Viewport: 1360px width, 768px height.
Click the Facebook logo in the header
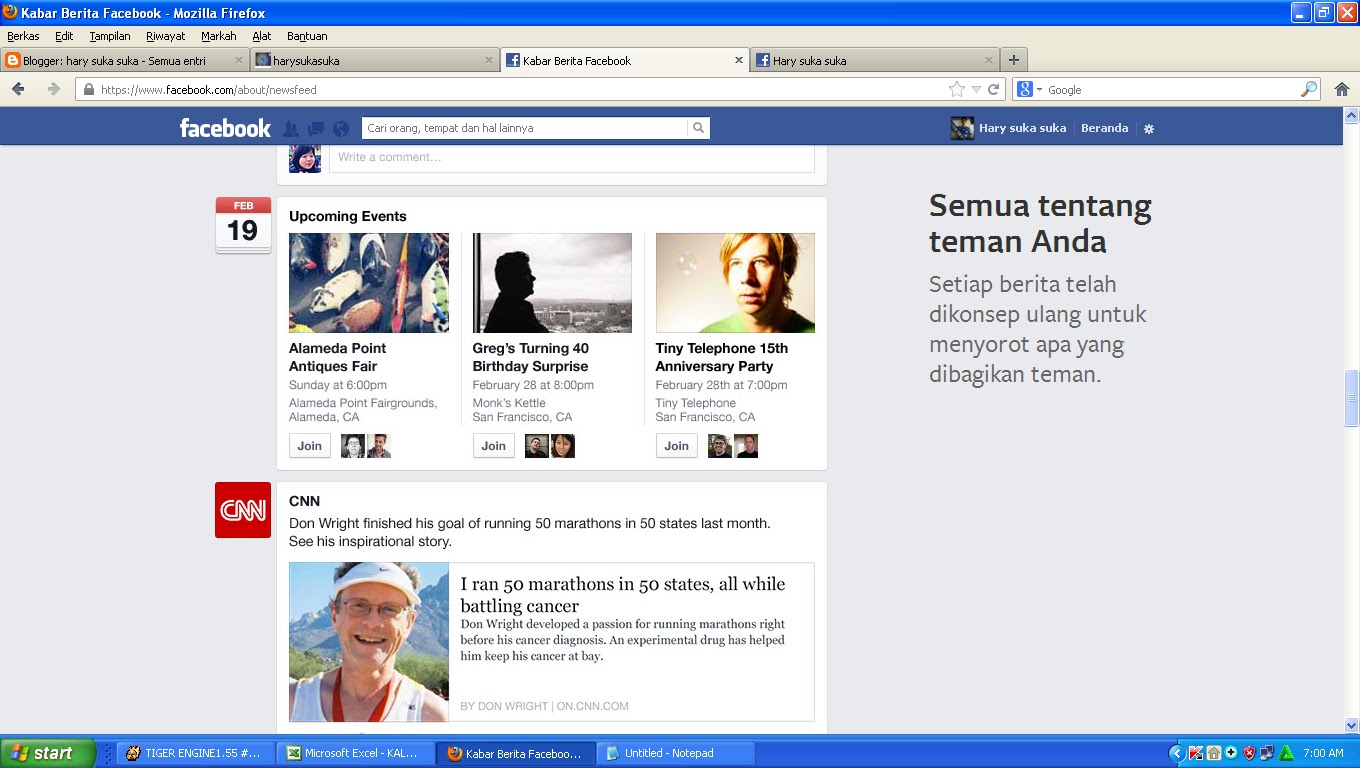coord(225,128)
